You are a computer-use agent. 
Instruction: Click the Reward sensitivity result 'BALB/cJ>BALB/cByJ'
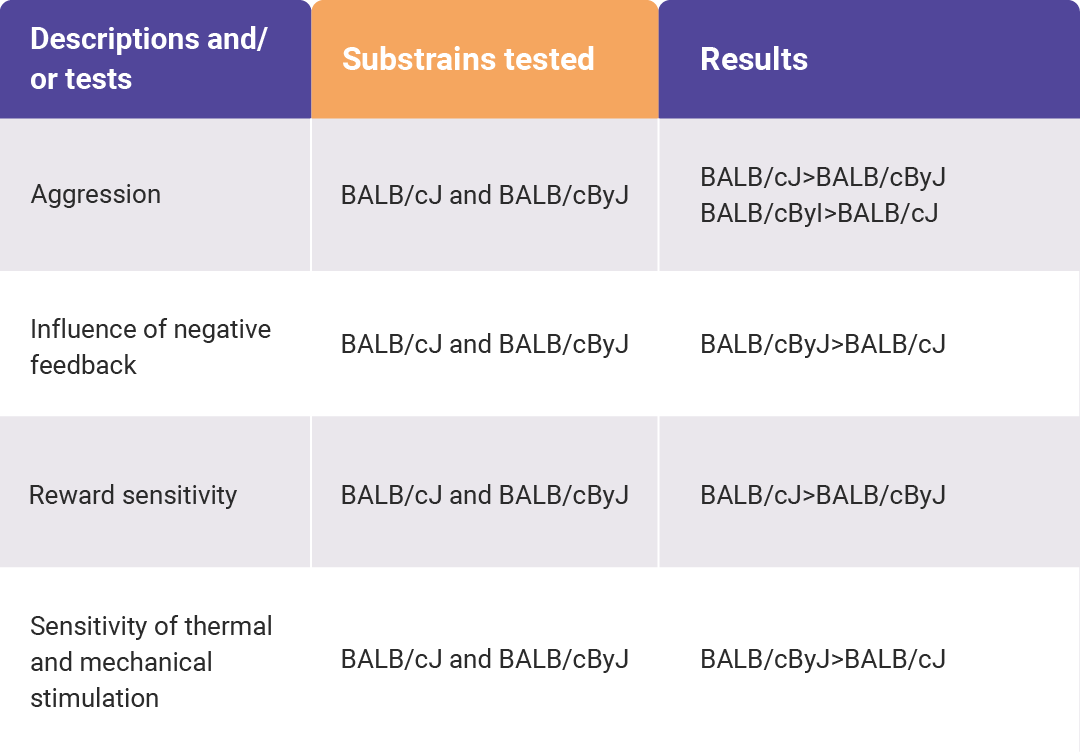coord(823,495)
